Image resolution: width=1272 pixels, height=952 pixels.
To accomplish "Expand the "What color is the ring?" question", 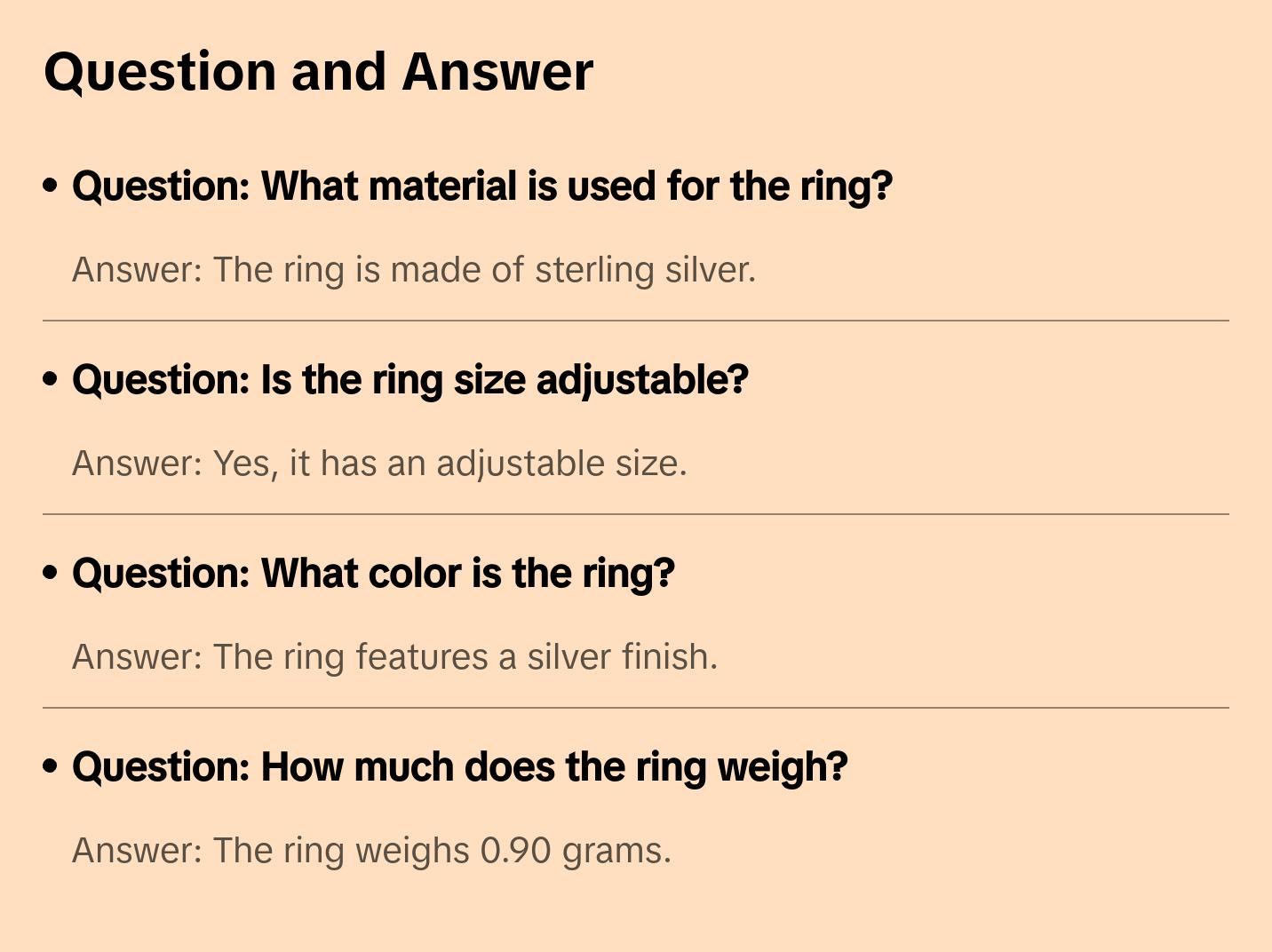I will 373,574.
